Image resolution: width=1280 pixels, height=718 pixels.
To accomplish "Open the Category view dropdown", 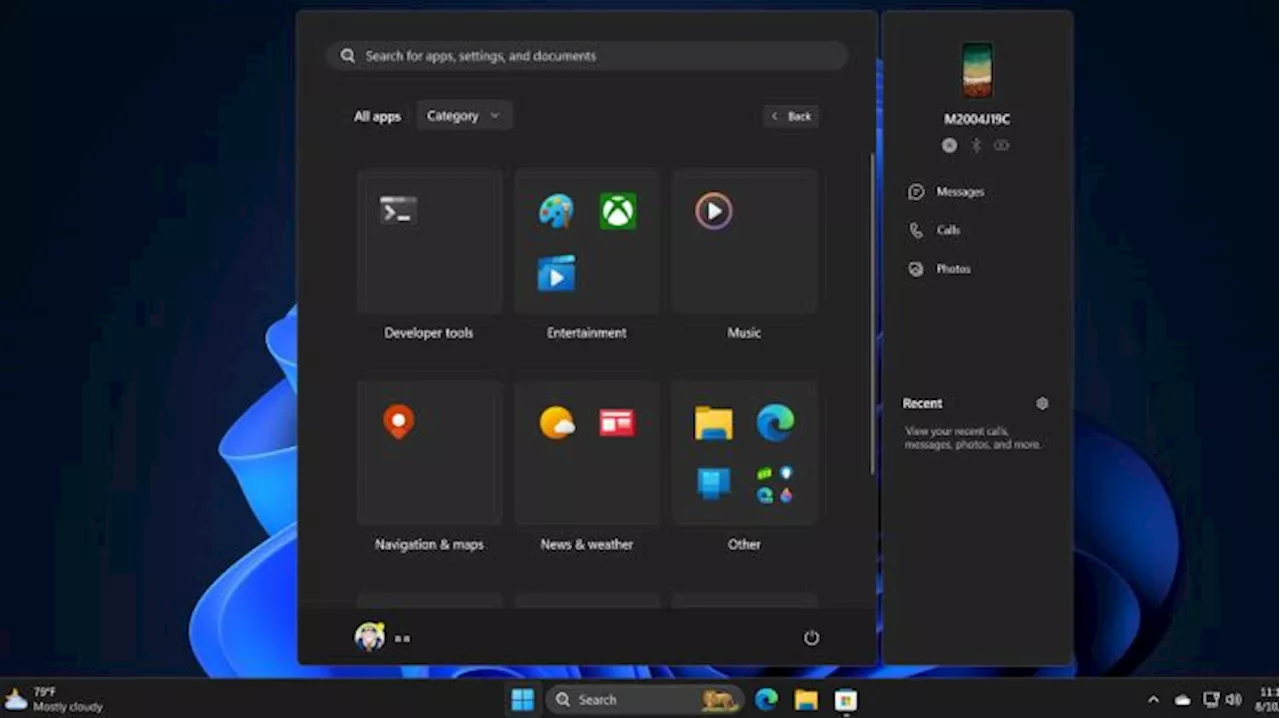I will pyautogui.click(x=464, y=116).
